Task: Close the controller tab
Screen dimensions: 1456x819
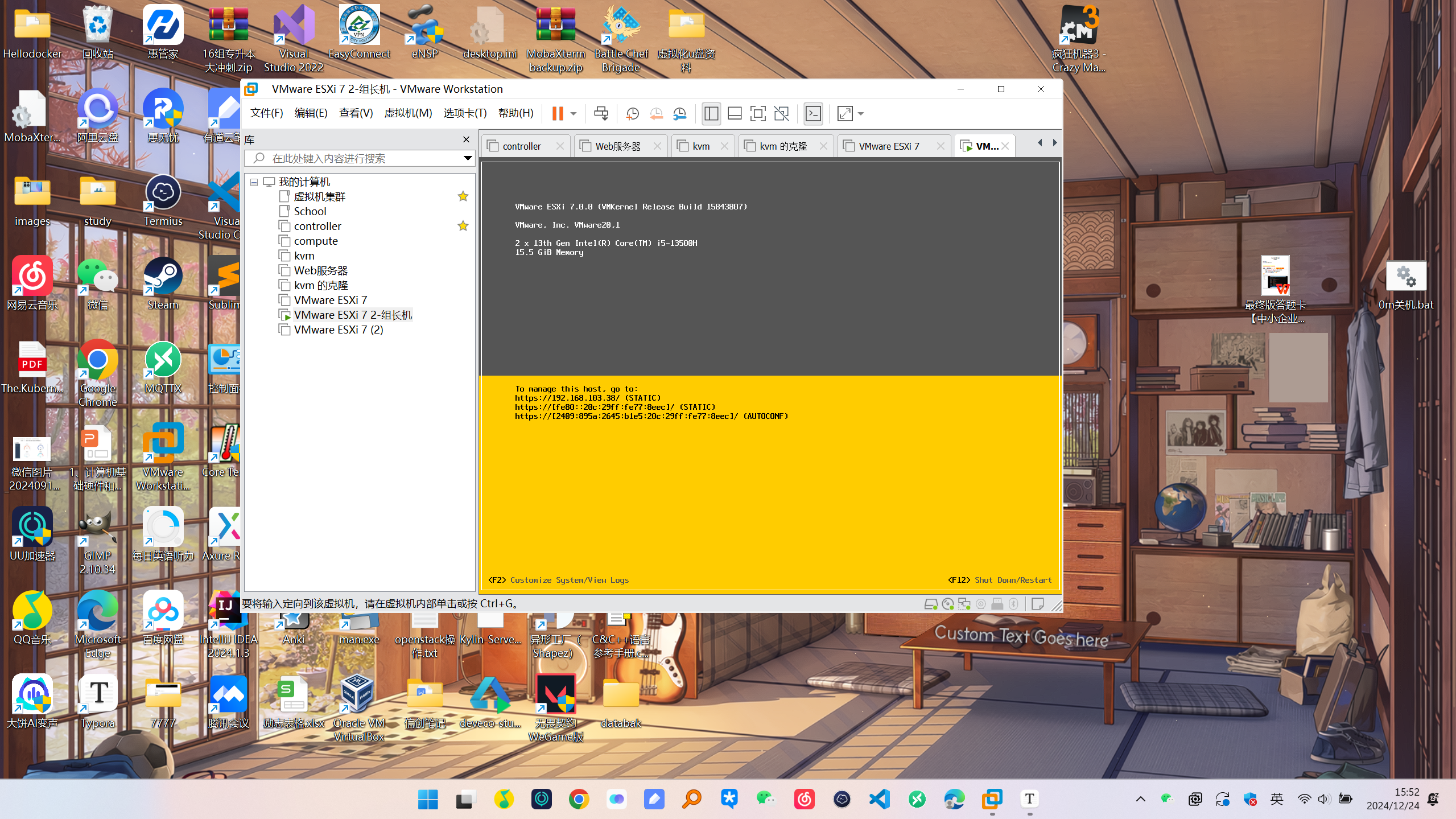Action: coord(560,146)
